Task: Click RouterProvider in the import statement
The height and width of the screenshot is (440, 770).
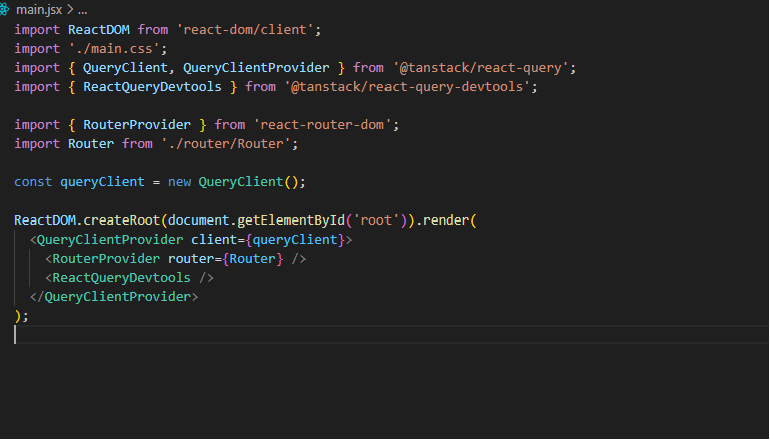Action: coord(137,125)
